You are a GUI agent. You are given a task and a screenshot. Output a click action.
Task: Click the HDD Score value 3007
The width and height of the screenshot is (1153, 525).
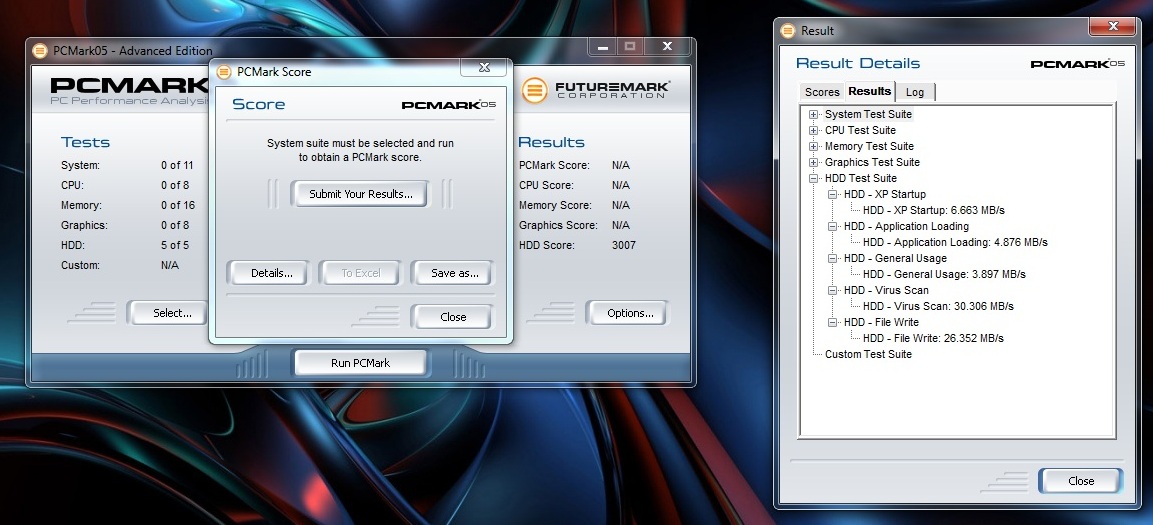(624, 245)
